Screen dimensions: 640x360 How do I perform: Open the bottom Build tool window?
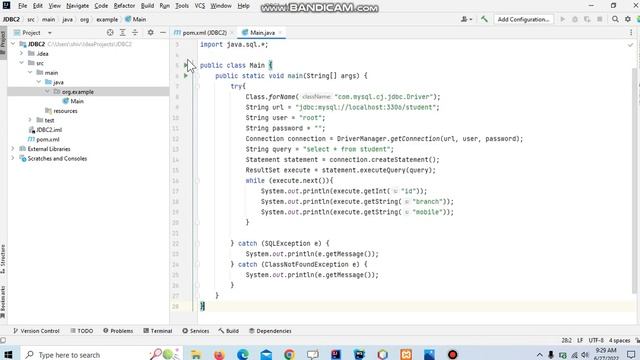coord(229,331)
